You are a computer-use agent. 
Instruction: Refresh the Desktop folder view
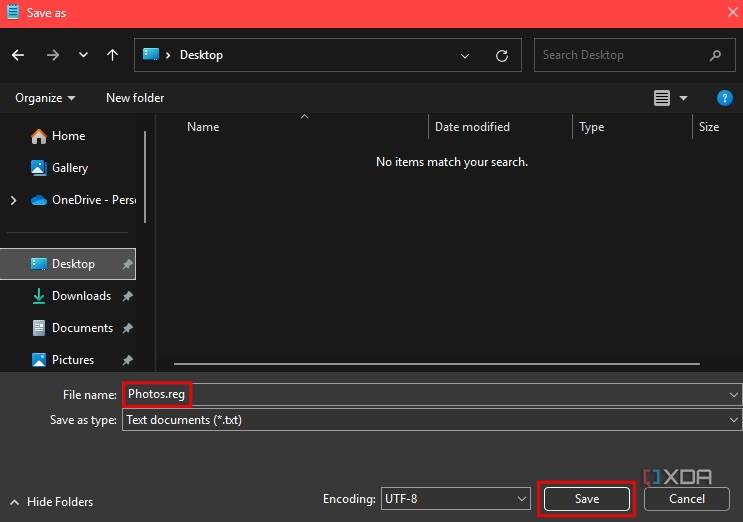click(502, 56)
